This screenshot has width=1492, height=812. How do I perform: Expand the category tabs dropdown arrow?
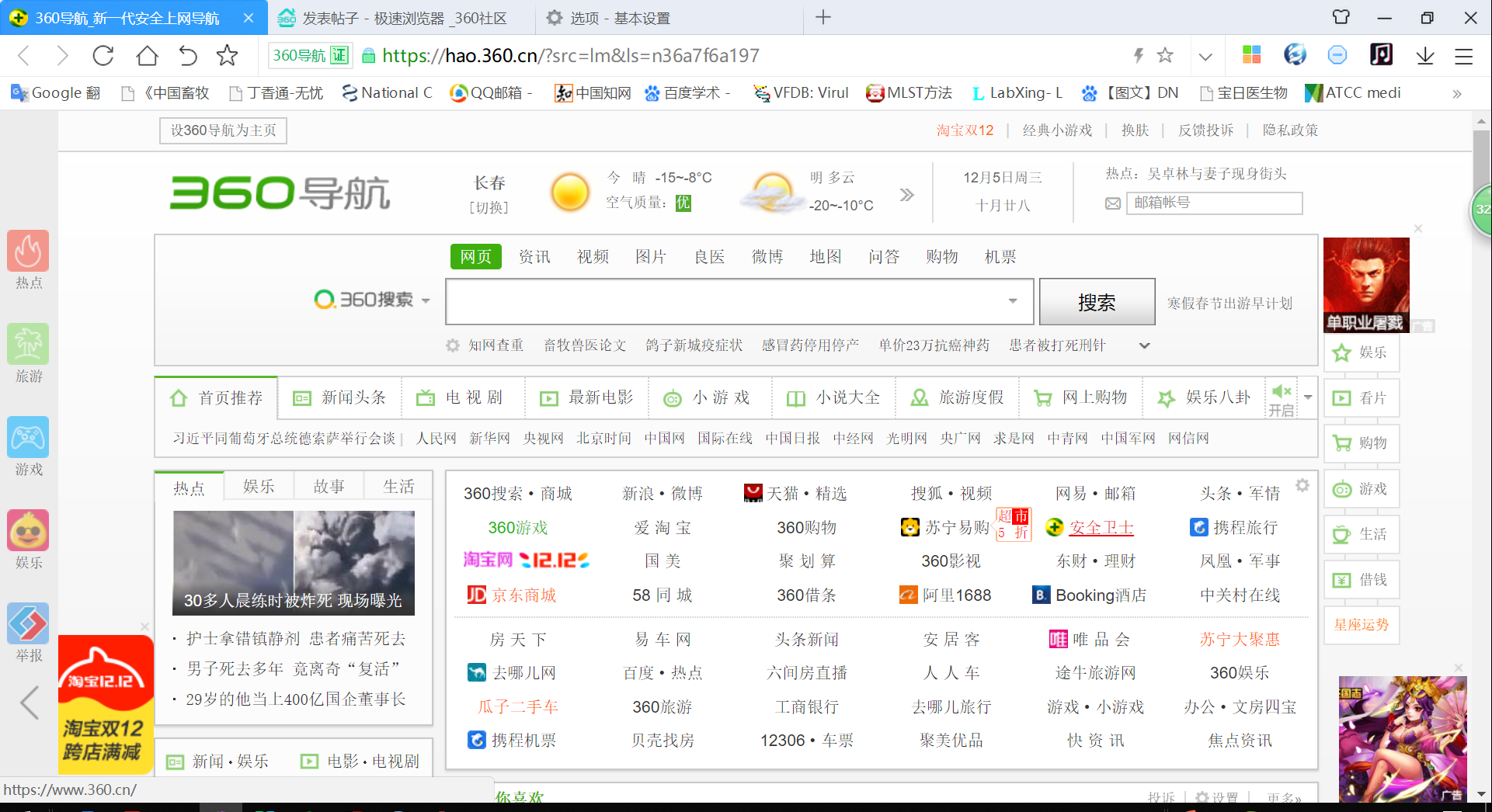click(1308, 397)
